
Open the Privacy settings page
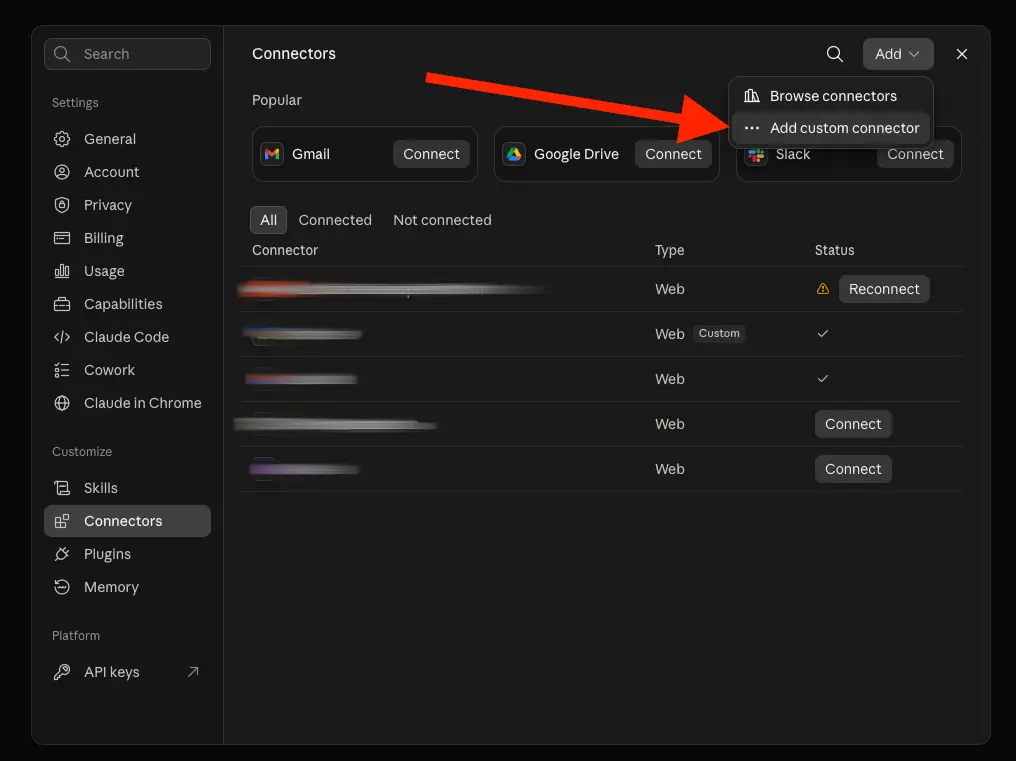[127, 205]
